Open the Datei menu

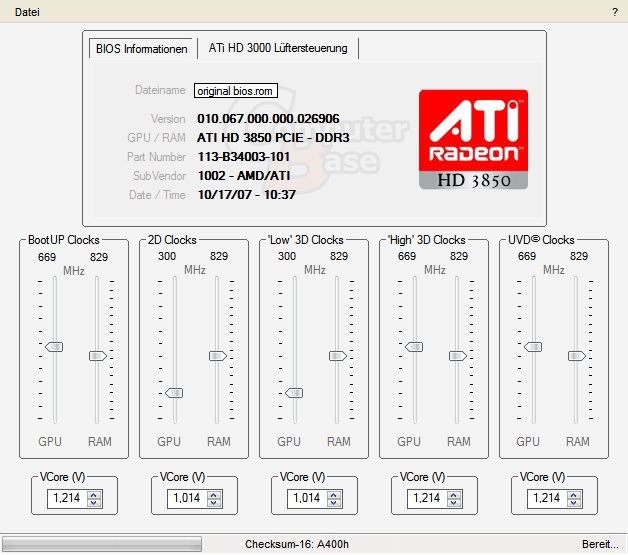tap(27, 12)
